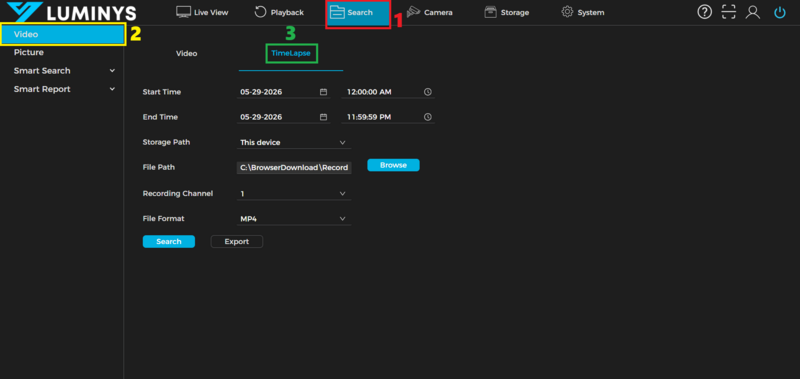This screenshot has height=379, width=800.
Task: Select the Search menu in top bar
Action: tap(358, 13)
